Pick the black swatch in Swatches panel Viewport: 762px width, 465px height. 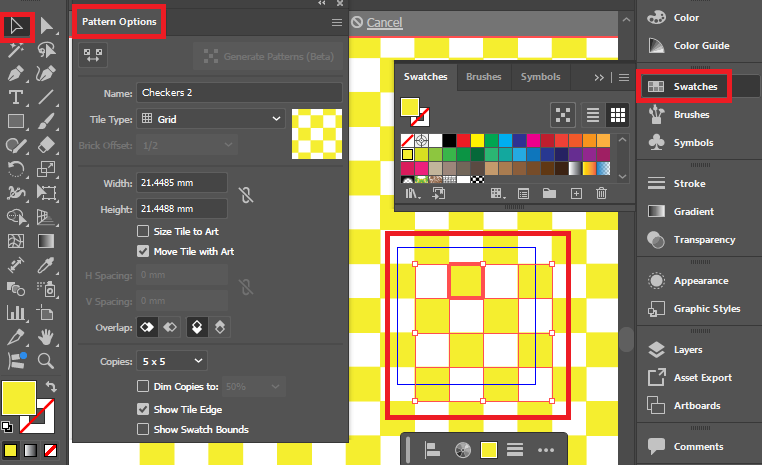450,141
